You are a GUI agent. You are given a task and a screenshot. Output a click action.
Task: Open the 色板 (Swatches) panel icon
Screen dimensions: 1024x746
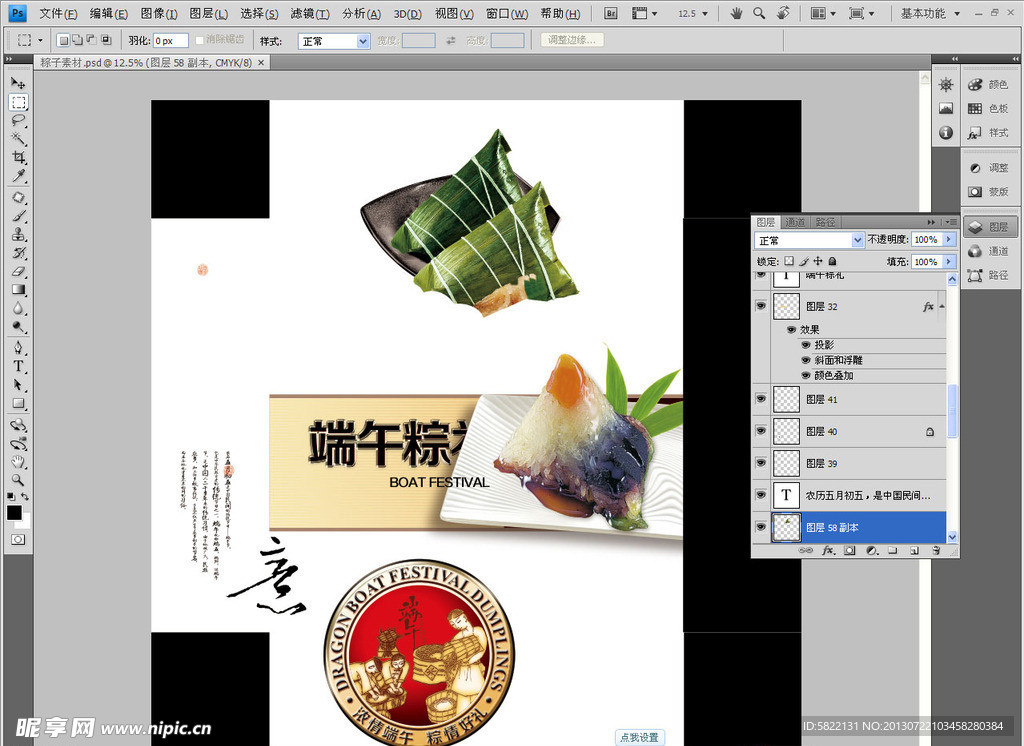pos(975,108)
